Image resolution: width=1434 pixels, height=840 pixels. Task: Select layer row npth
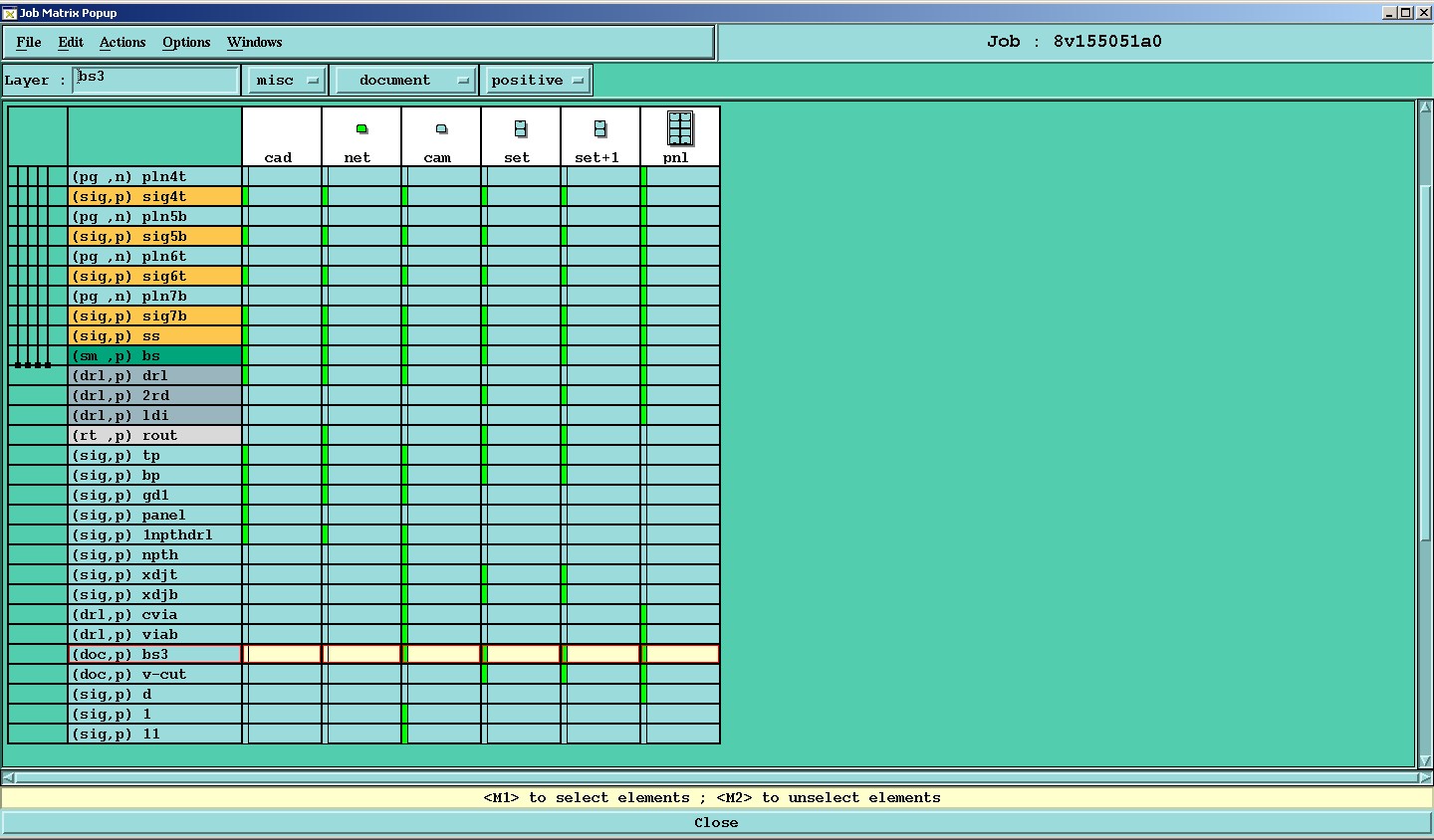[x=154, y=554]
